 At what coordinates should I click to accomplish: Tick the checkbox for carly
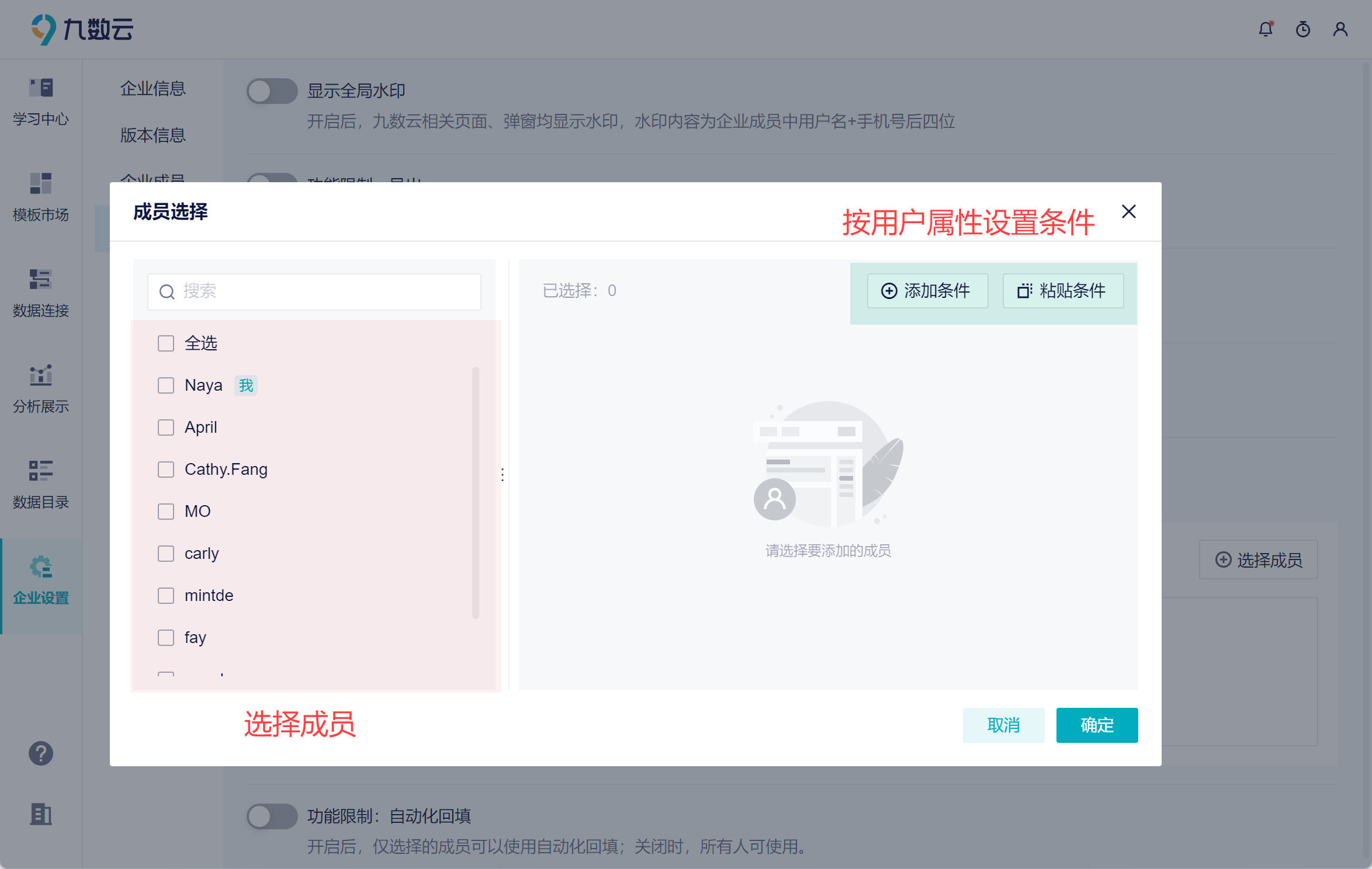tap(166, 554)
